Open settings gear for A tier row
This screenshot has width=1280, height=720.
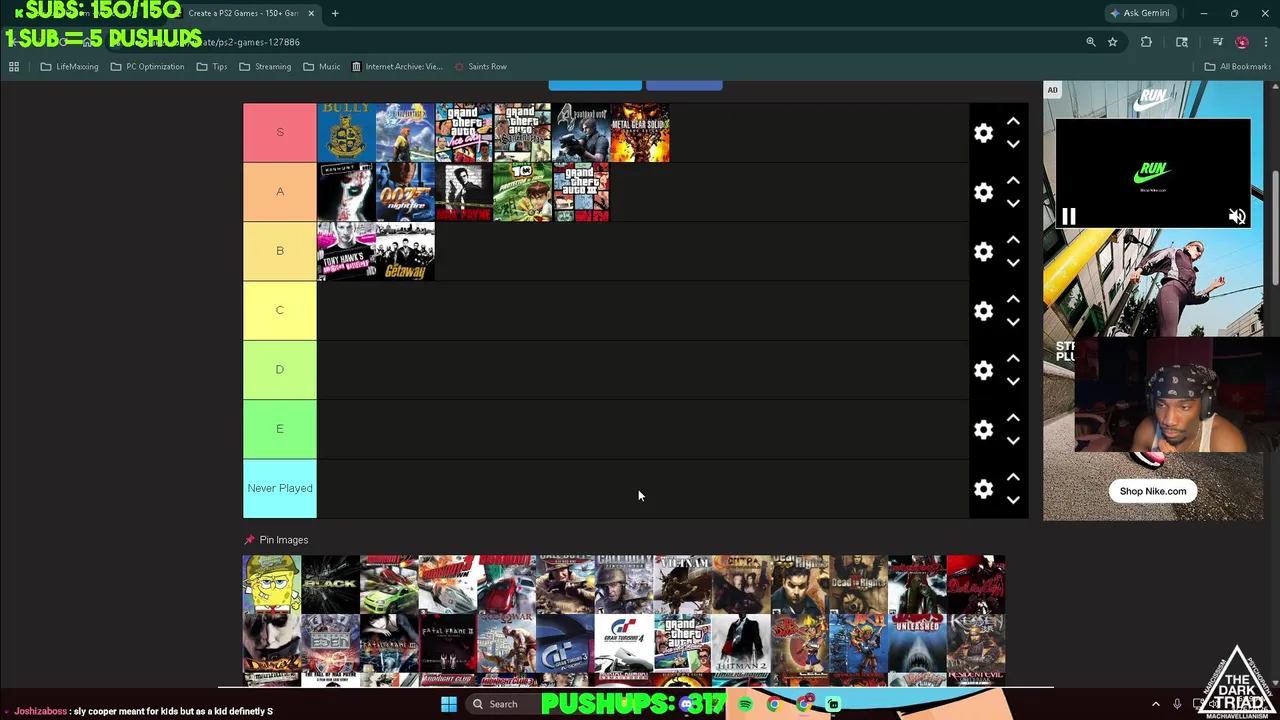pyautogui.click(x=984, y=192)
